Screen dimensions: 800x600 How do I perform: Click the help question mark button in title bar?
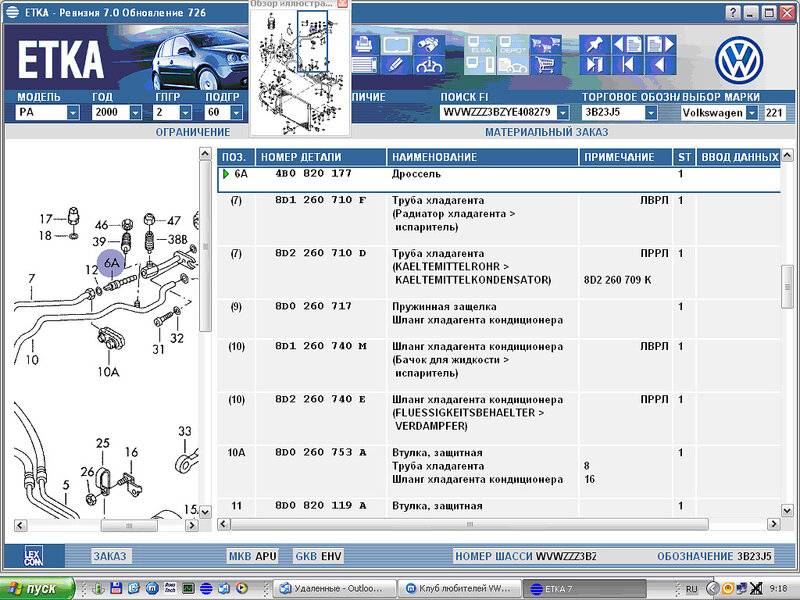coord(733,13)
